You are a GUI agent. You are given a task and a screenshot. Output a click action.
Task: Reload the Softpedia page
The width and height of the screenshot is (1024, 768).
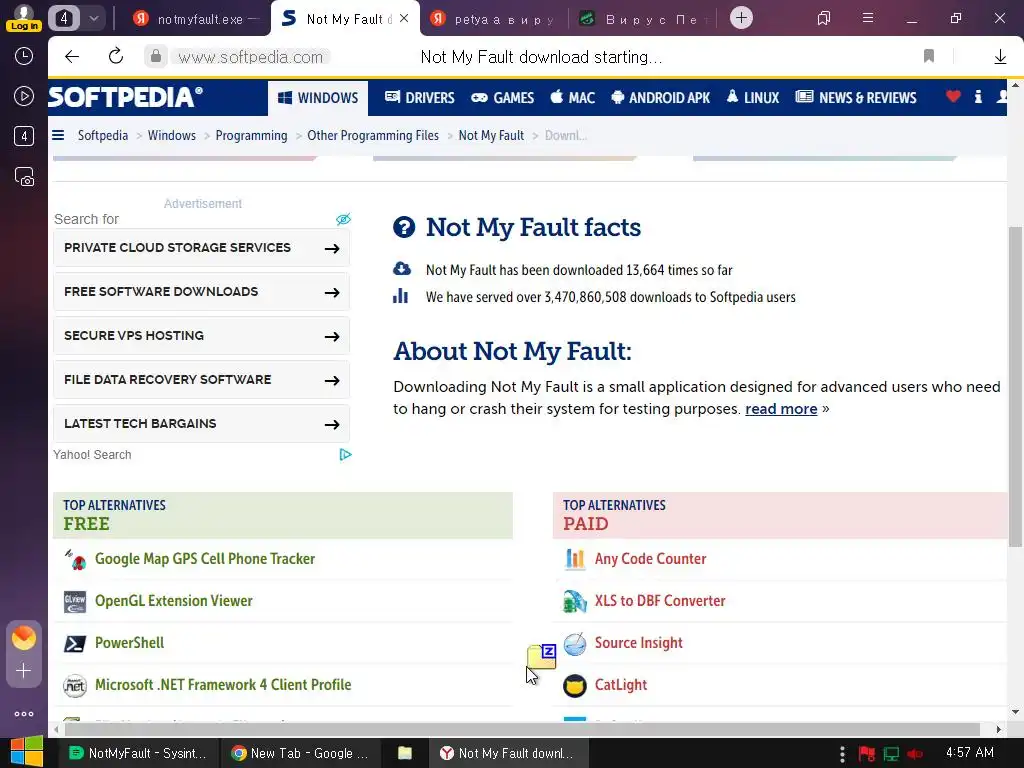click(116, 57)
